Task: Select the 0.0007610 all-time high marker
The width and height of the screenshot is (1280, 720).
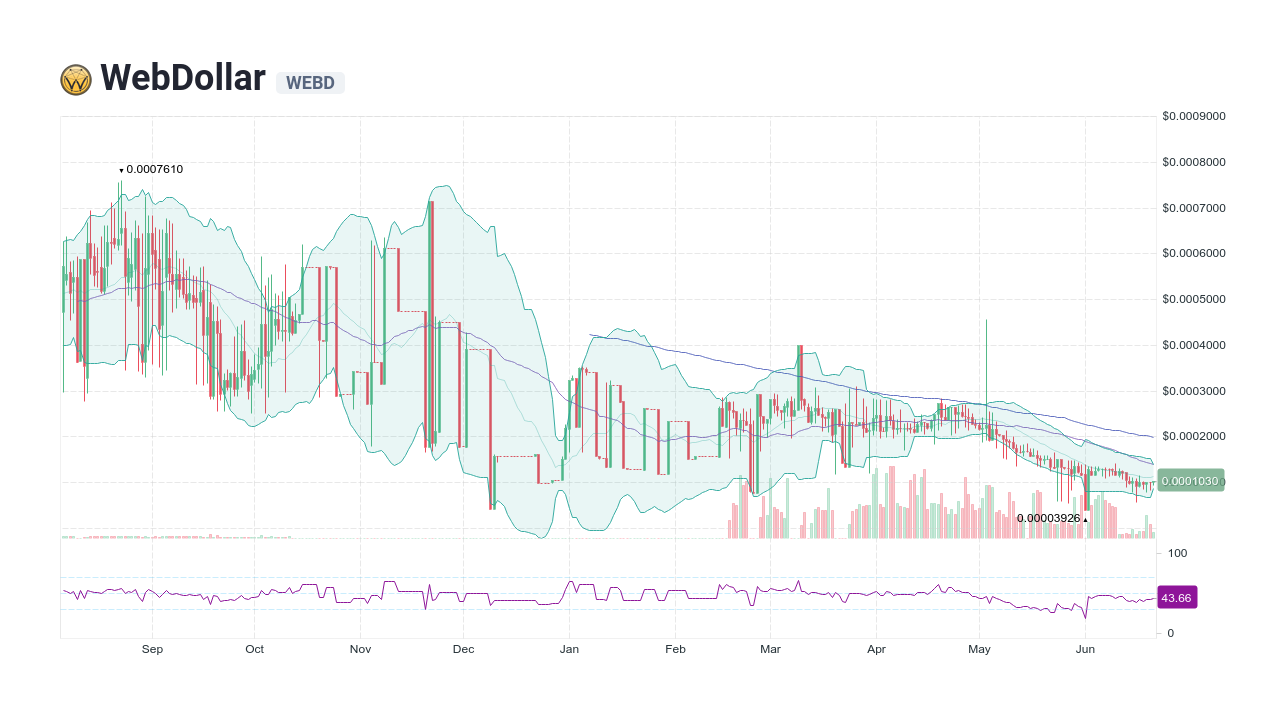Action: pyautogui.click(x=150, y=169)
